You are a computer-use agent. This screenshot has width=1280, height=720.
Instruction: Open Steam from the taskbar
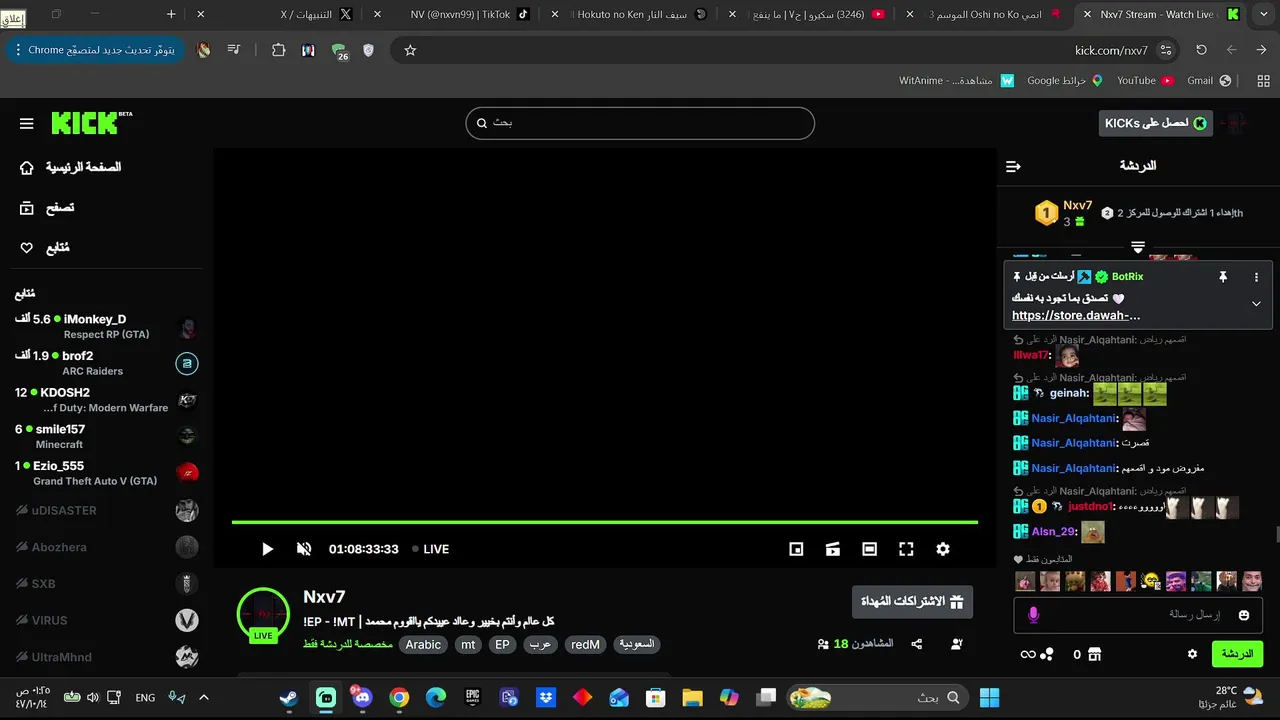[x=289, y=697]
